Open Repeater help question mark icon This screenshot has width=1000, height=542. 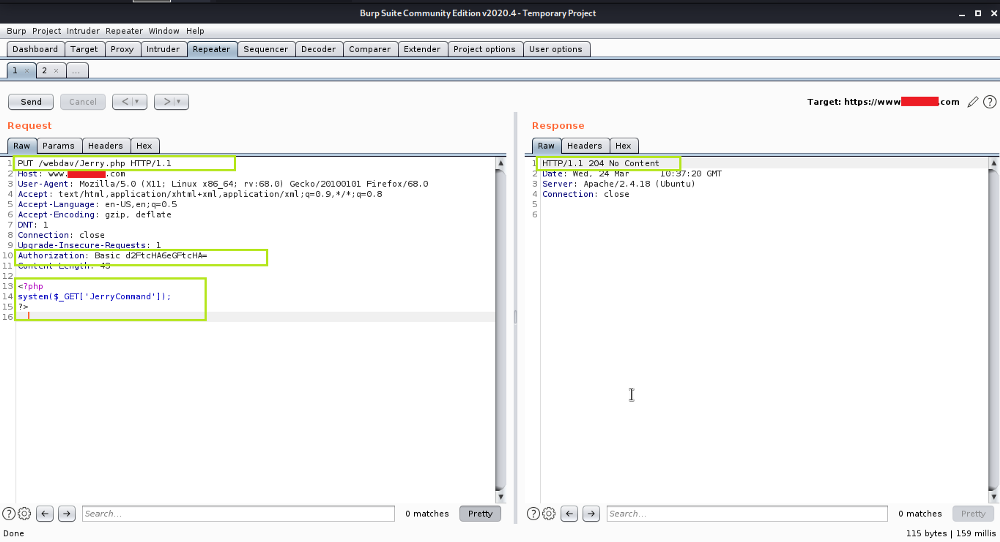point(990,102)
